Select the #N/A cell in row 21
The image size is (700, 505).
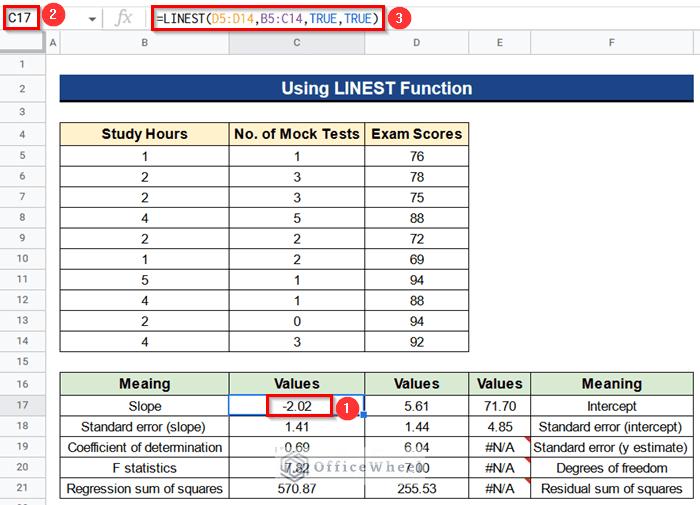(x=500, y=488)
